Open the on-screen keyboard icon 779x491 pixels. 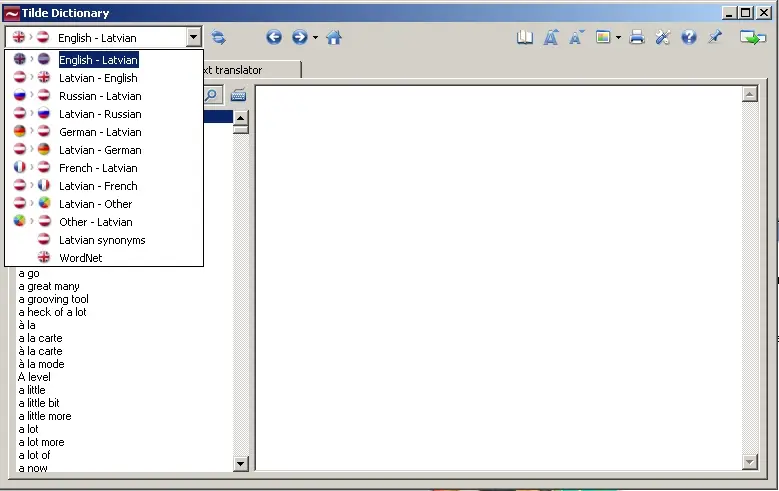238,95
